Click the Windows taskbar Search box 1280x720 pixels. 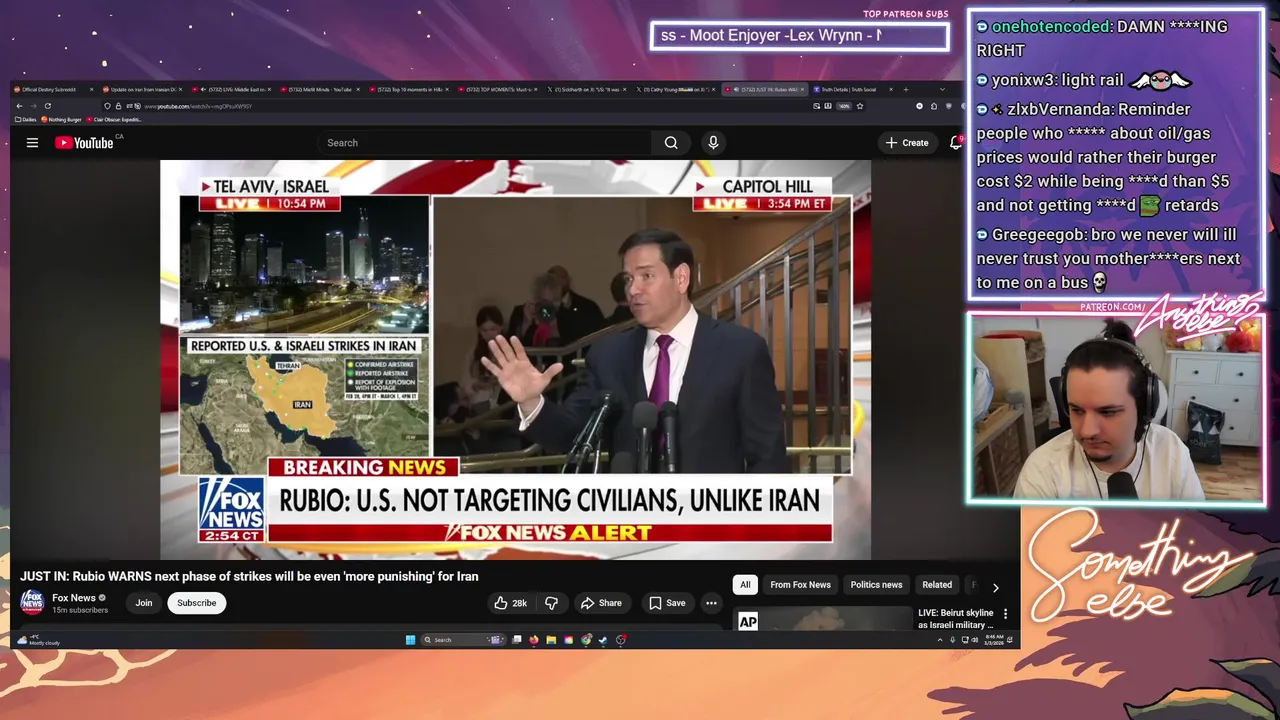464,640
